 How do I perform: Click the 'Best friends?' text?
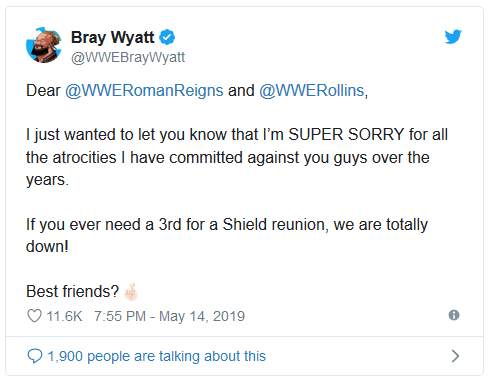pos(72,291)
